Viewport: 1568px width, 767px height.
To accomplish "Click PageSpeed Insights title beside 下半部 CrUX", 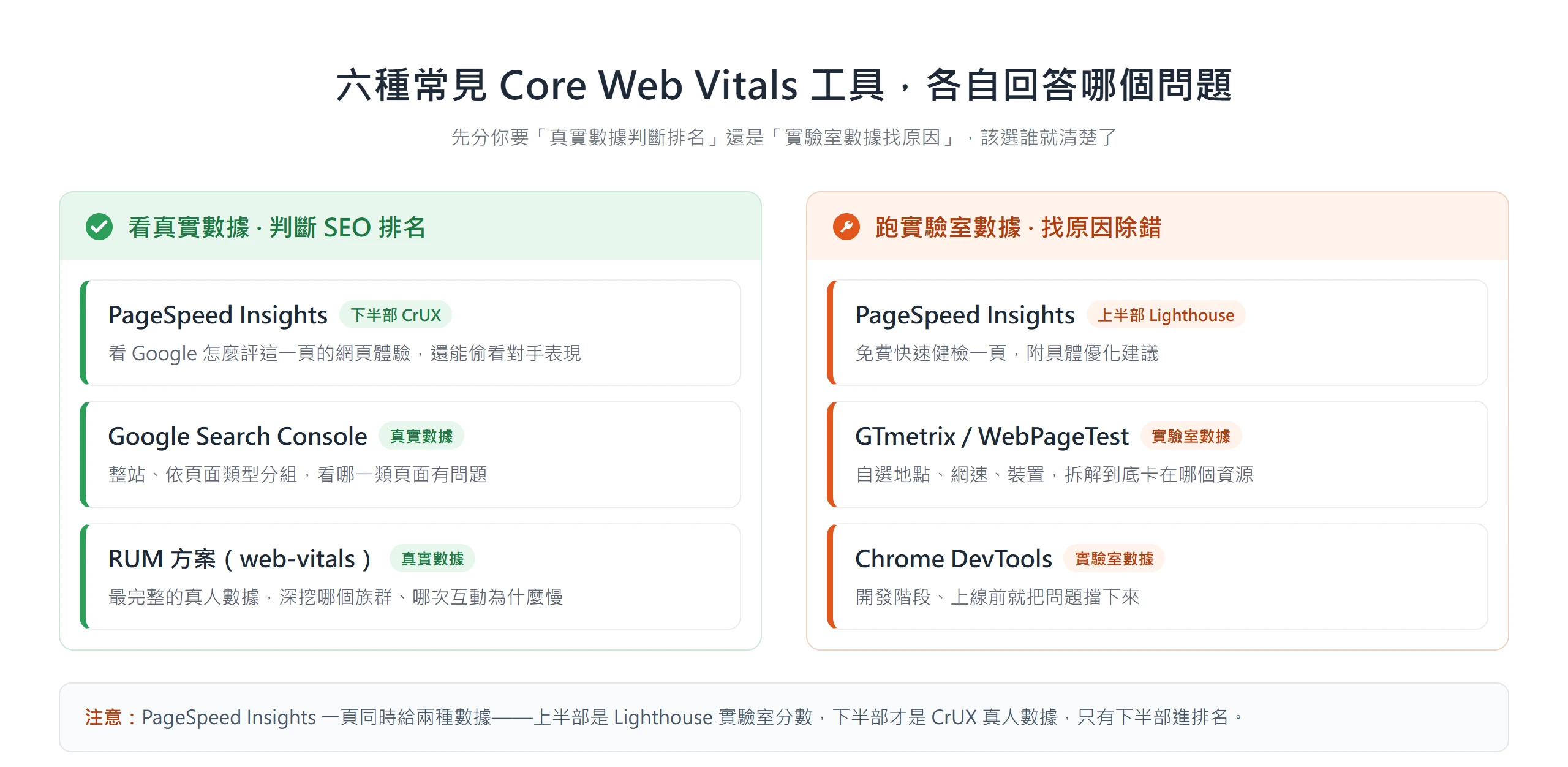I will click(218, 315).
